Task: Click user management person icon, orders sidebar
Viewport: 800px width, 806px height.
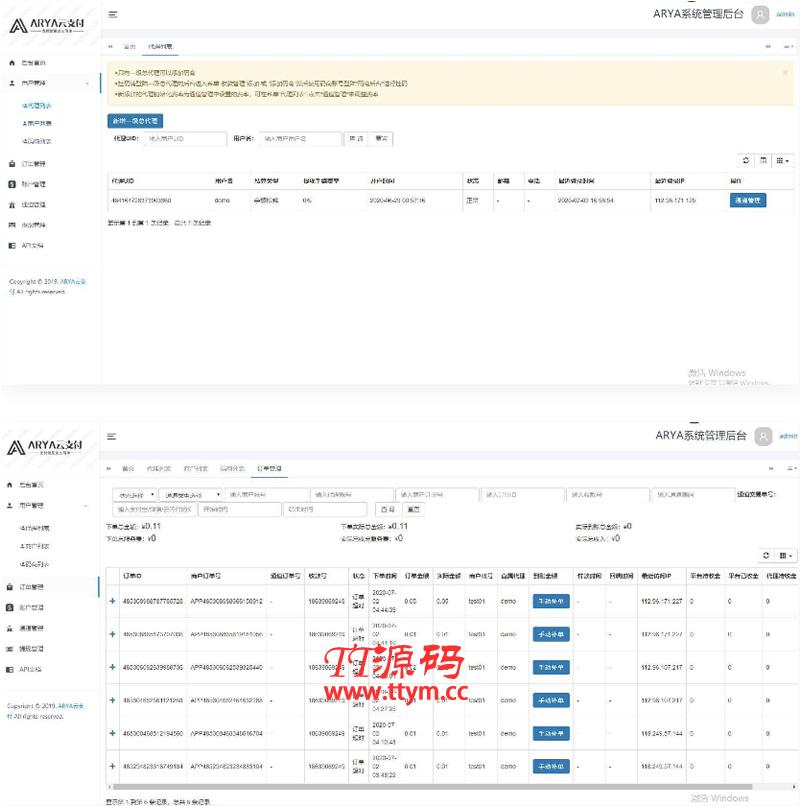Action: 9,505
